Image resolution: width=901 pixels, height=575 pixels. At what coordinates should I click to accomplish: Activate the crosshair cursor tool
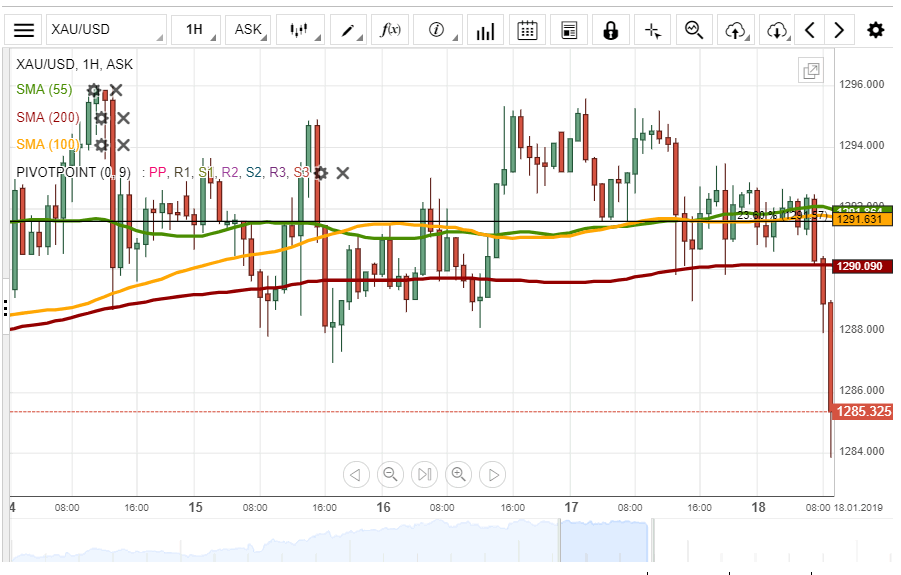(x=653, y=30)
